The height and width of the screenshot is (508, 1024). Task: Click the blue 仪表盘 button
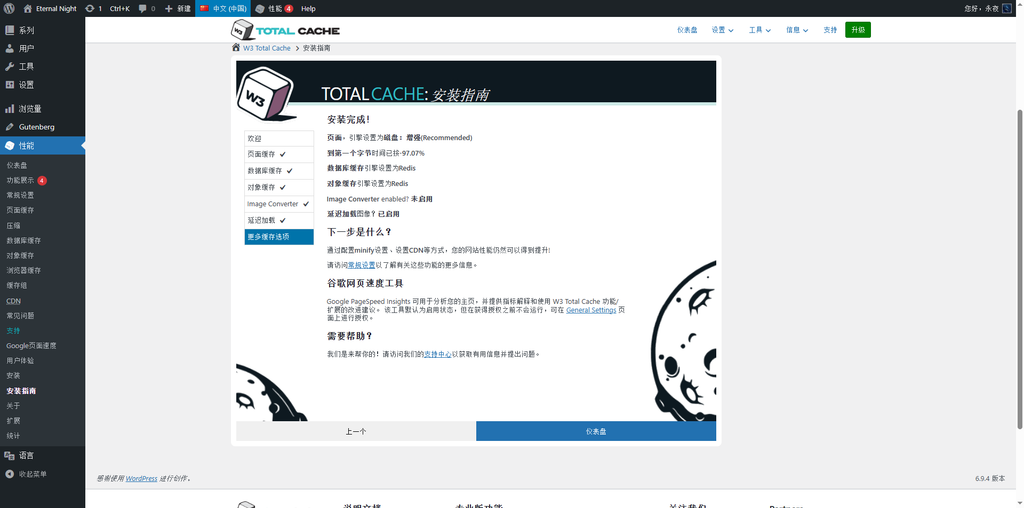point(596,432)
